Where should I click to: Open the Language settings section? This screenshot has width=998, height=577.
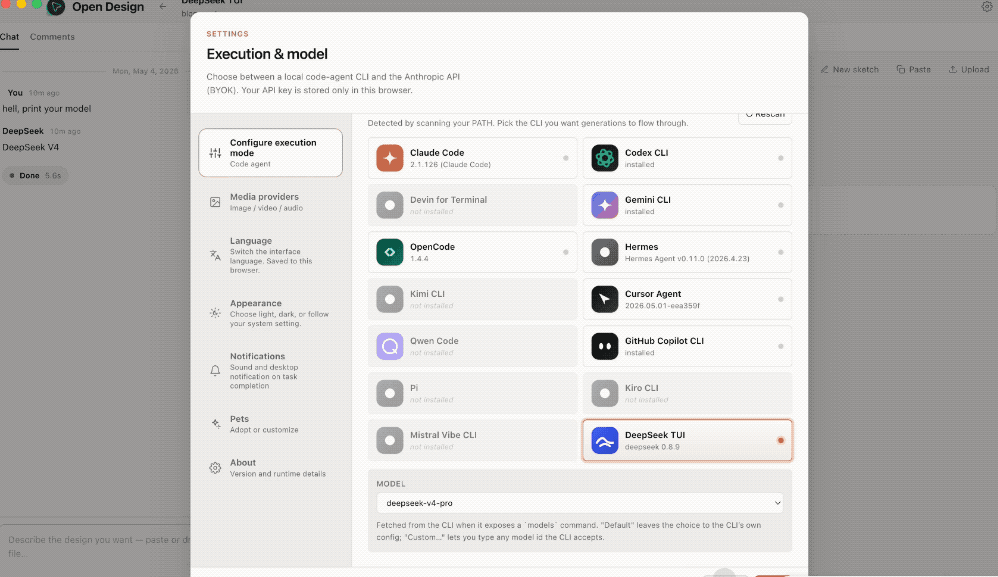point(271,255)
